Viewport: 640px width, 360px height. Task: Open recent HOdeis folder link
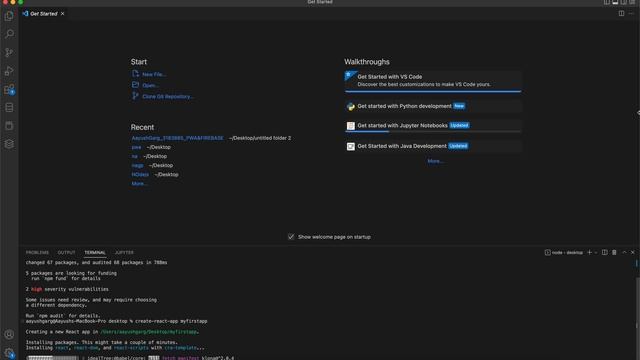[140, 175]
